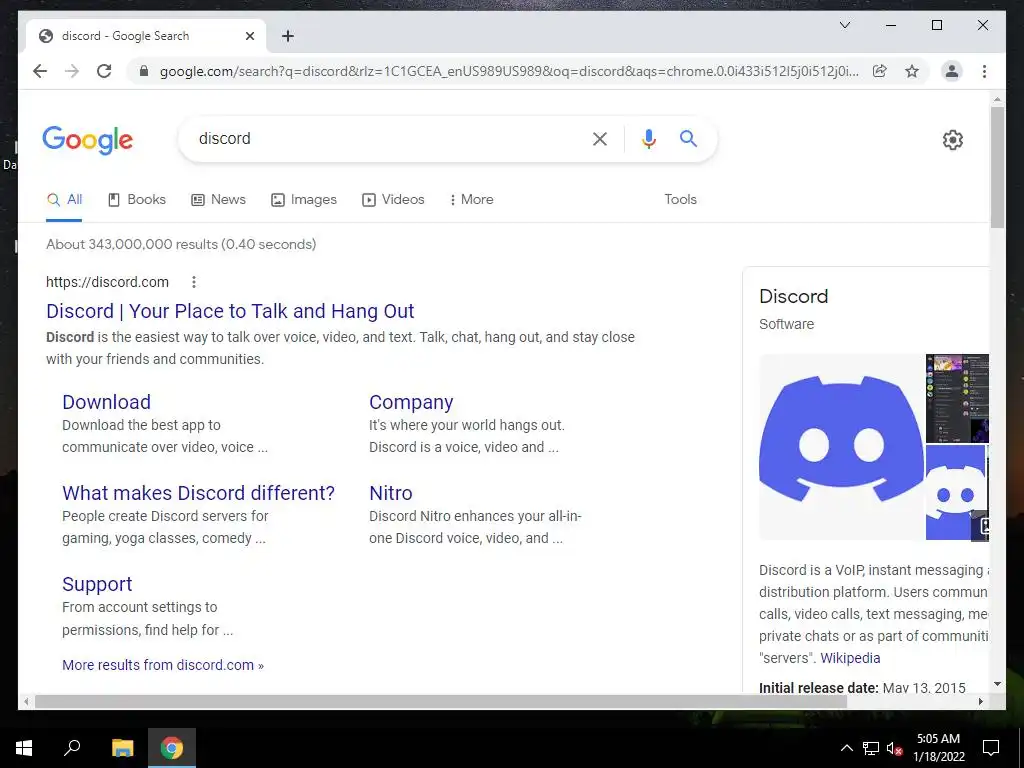Image resolution: width=1024 pixels, height=768 pixels.
Task: Click the horizontal scrollbar left arrow
Action: 25,702
